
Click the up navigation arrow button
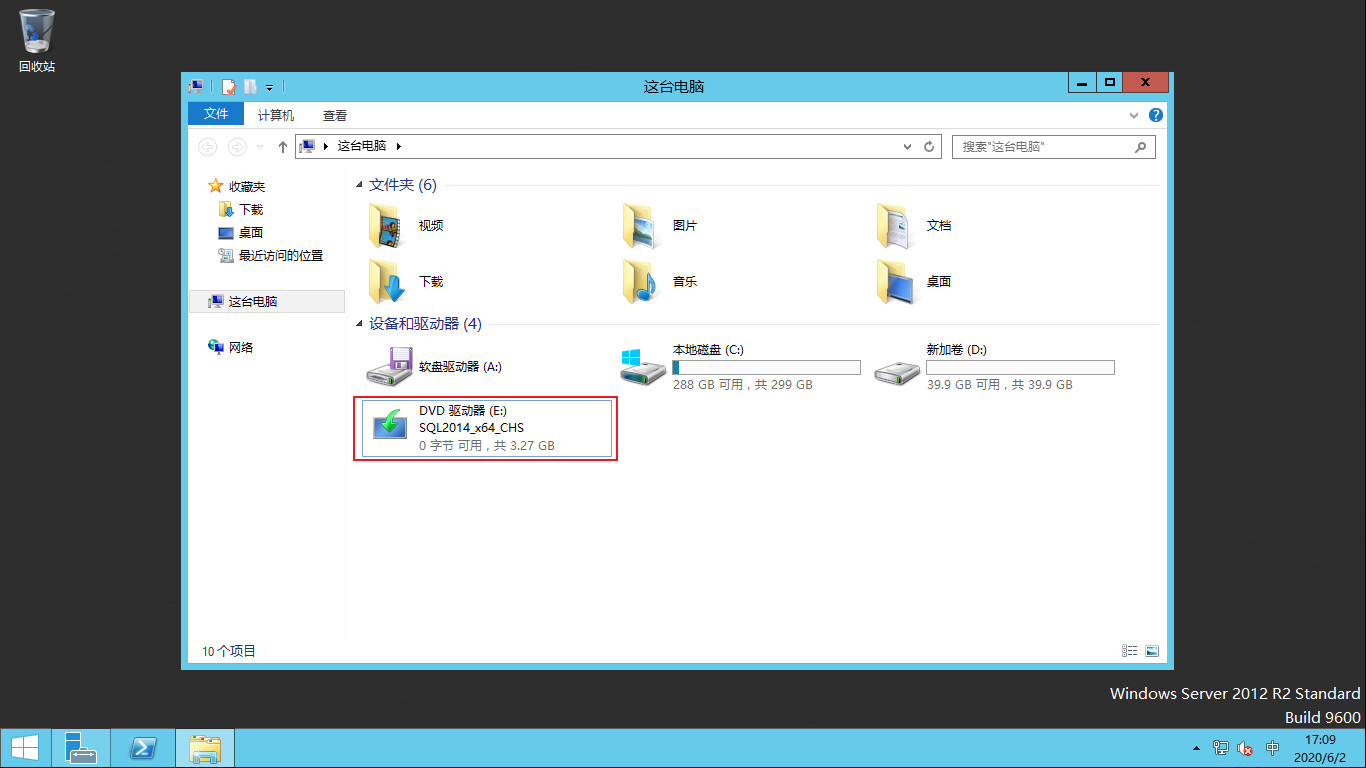click(x=281, y=146)
